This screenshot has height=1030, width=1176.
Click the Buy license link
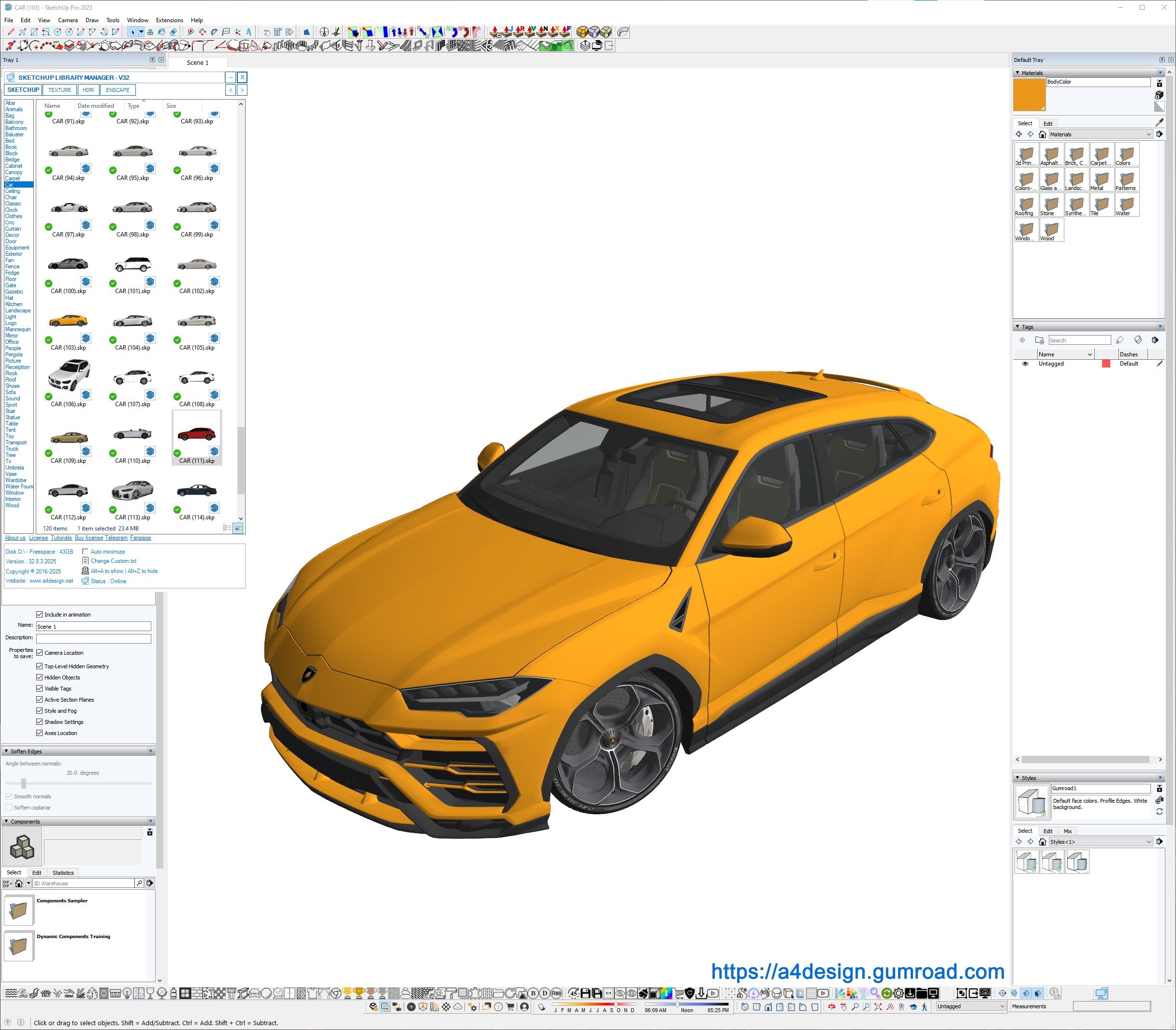(88, 538)
